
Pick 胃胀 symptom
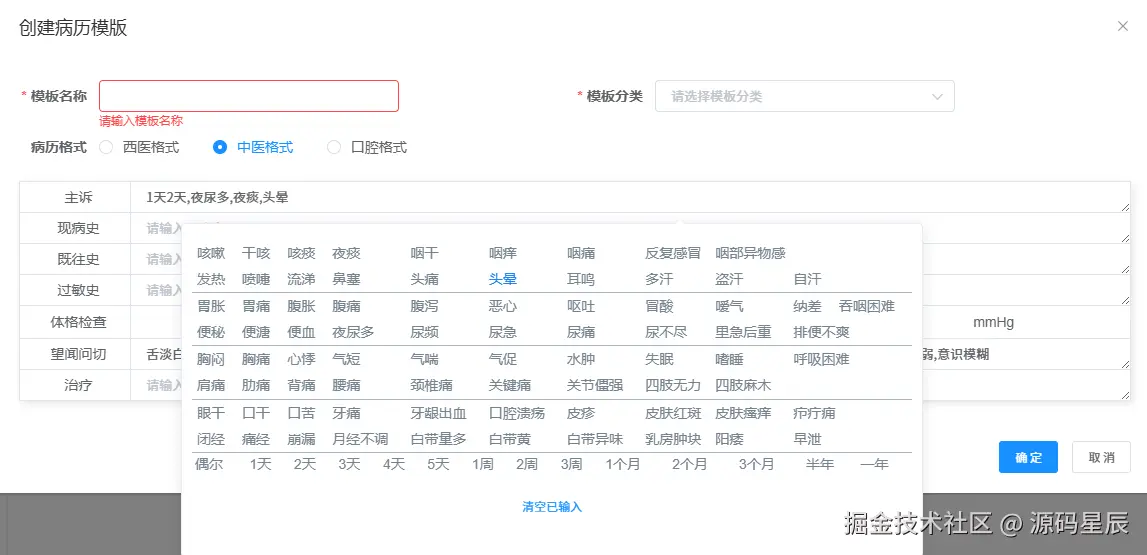[211, 306]
